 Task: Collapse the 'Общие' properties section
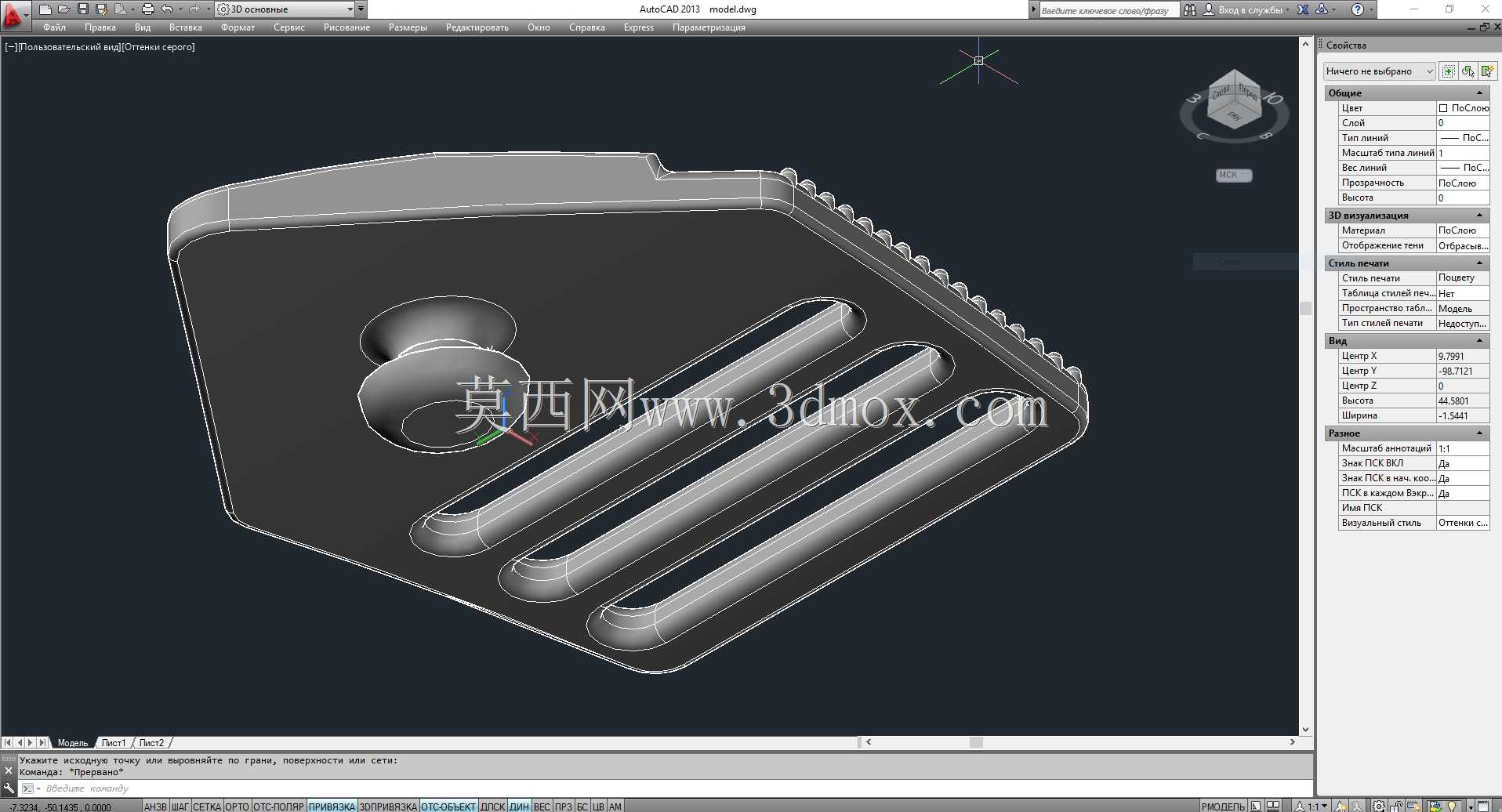pyautogui.click(x=1480, y=93)
